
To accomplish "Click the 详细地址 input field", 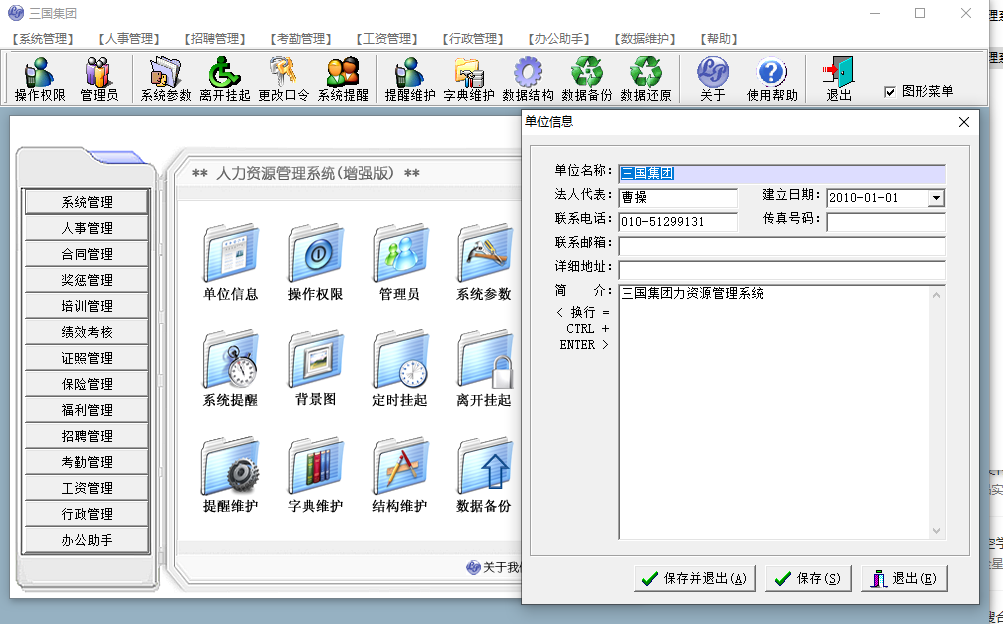I will click(782, 270).
